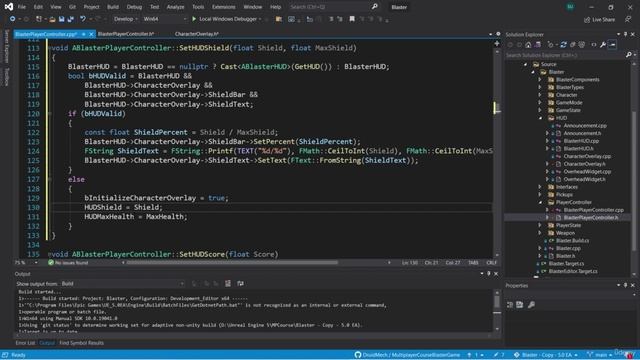Screen dimensions: 640x360
Task: Toggle auto-hide pin on Solution Explorer
Action: pyautogui.click(x=625, y=34)
